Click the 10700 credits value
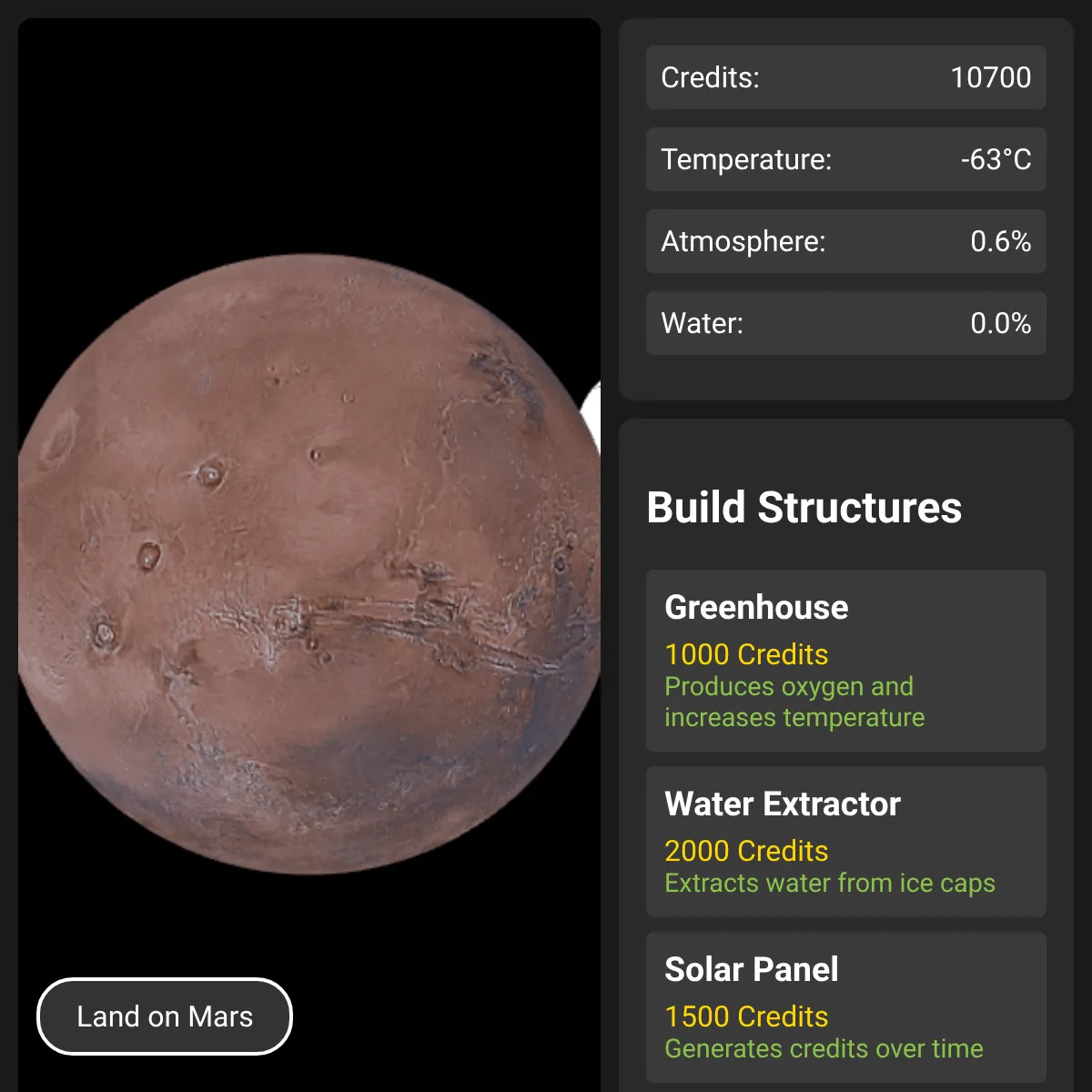The width and height of the screenshot is (1092, 1092). pos(991,77)
